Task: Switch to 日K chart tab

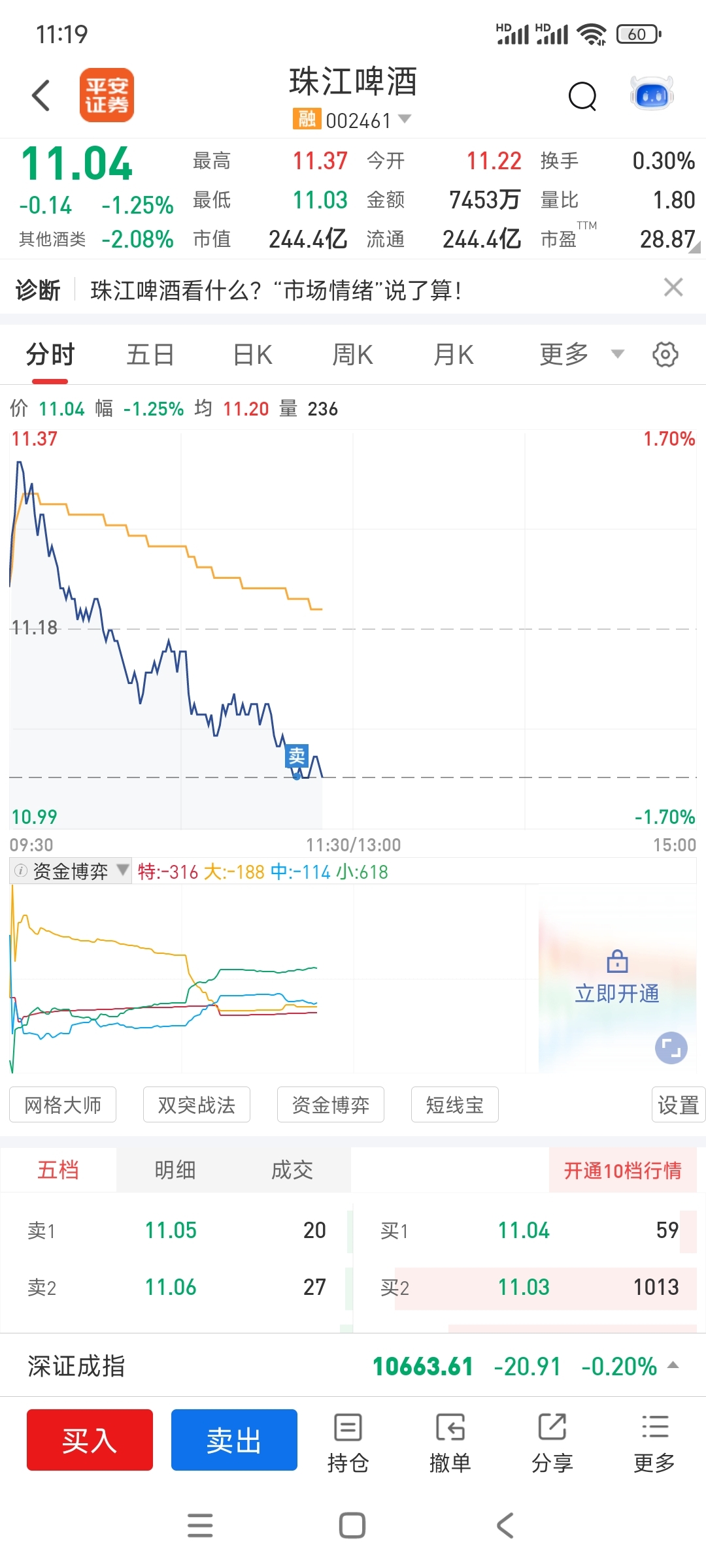Action: tap(252, 355)
